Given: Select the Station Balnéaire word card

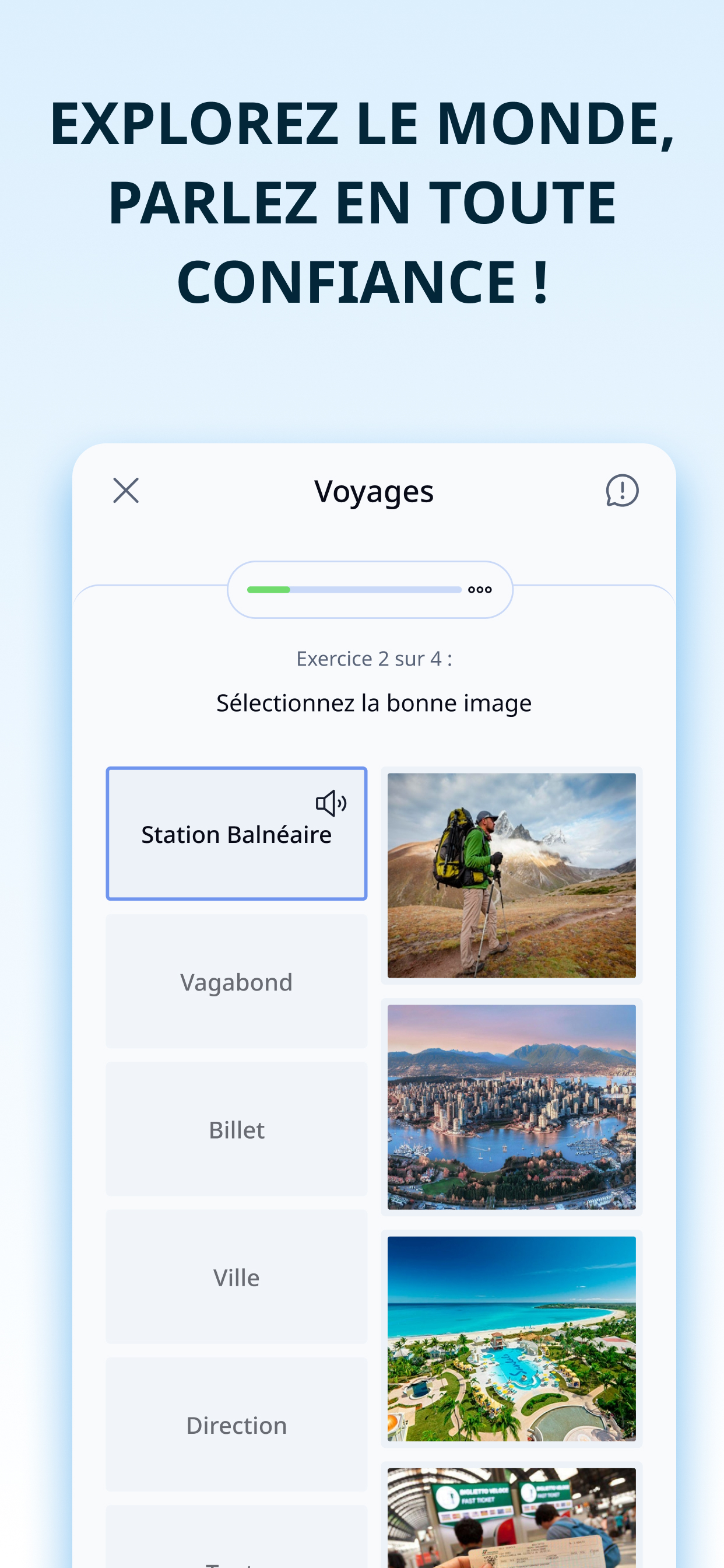Looking at the screenshot, I should point(237,834).
